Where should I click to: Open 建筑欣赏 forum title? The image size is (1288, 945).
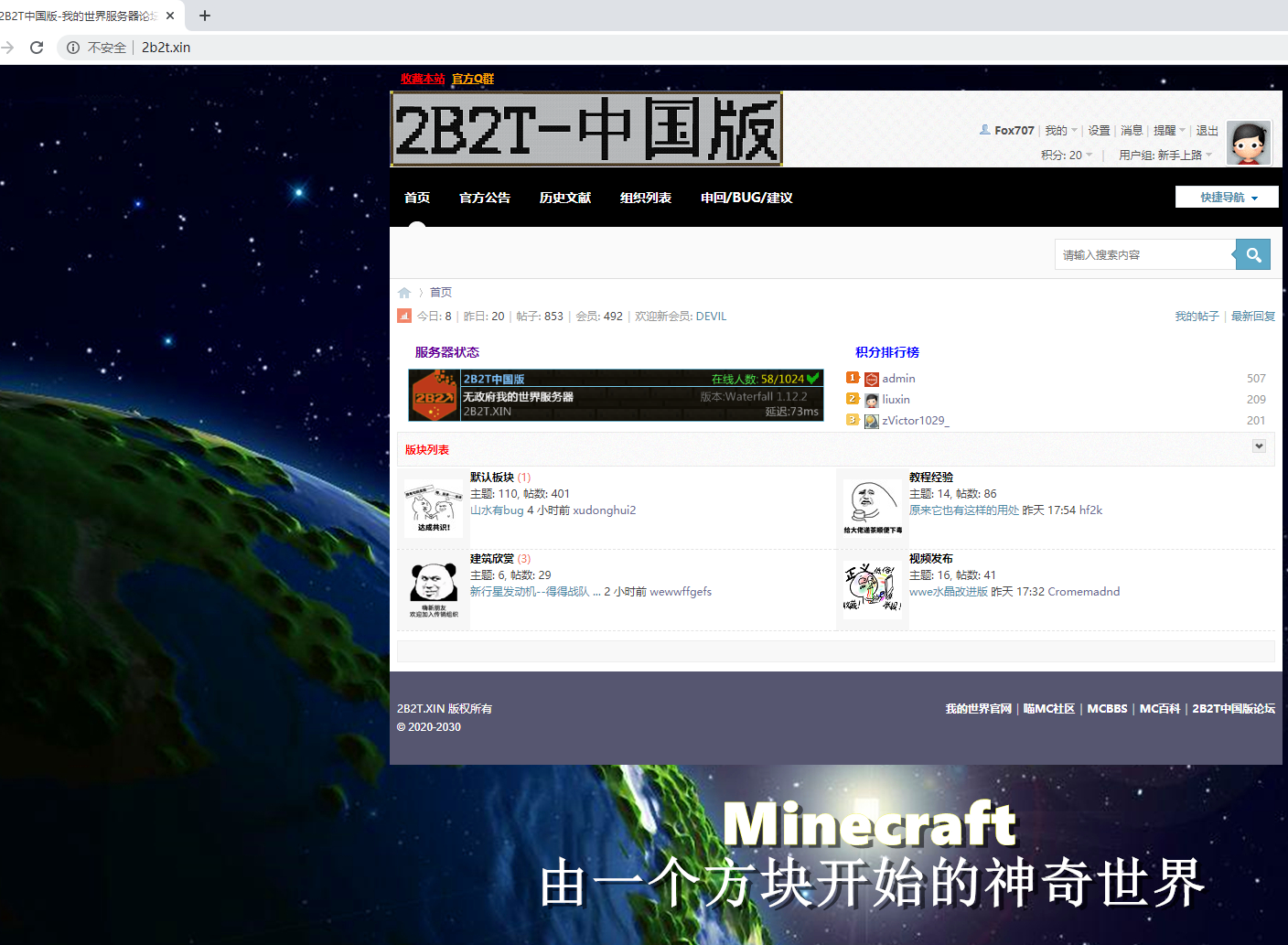pyautogui.click(x=492, y=559)
